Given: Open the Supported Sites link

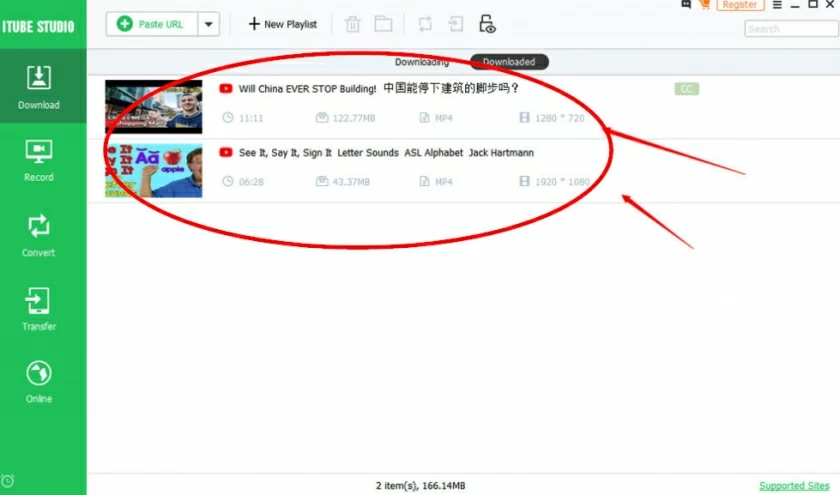Looking at the screenshot, I should [x=794, y=486].
